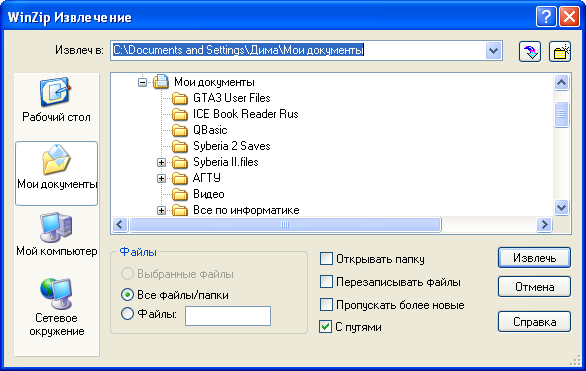The height and width of the screenshot is (371, 586).
Task: Select the Файлы: radio button
Action: 127,313
